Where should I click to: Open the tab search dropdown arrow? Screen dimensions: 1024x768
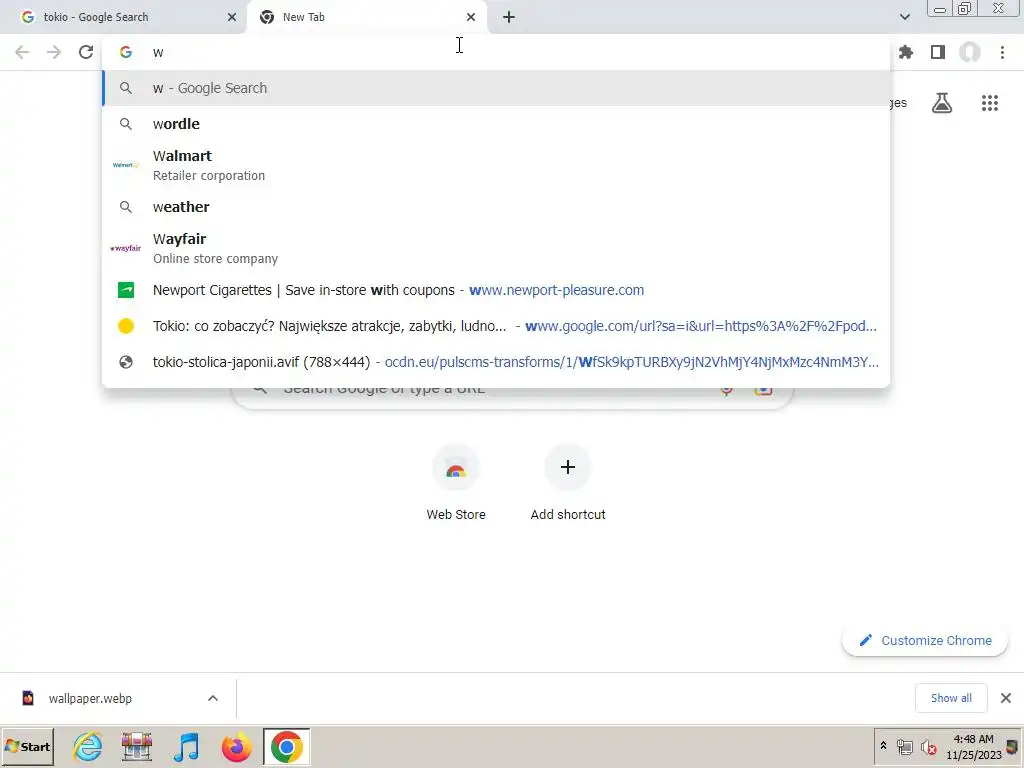[904, 17]
